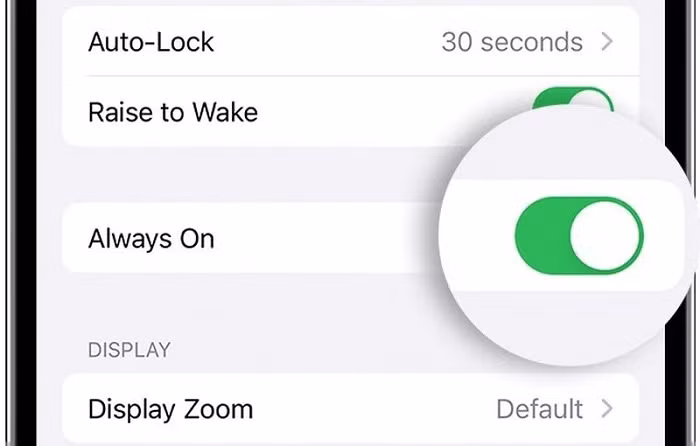Click the DISPLAY section header
700x446 pixels.
pos(129,350)
